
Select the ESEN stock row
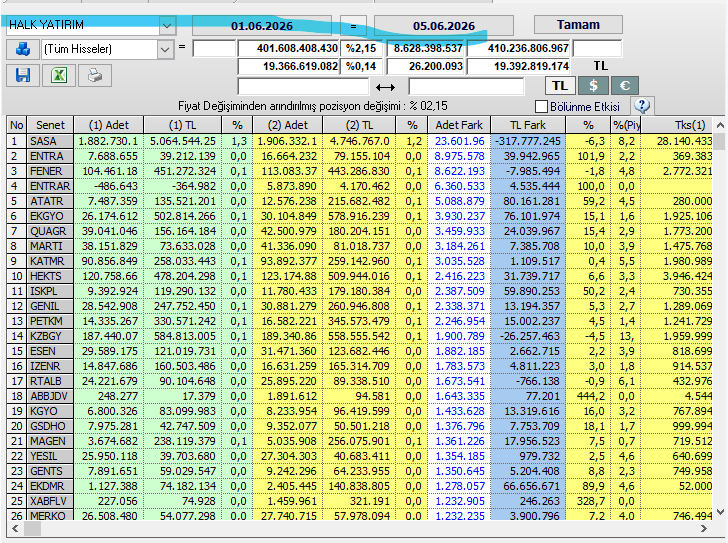pos(359,351)
